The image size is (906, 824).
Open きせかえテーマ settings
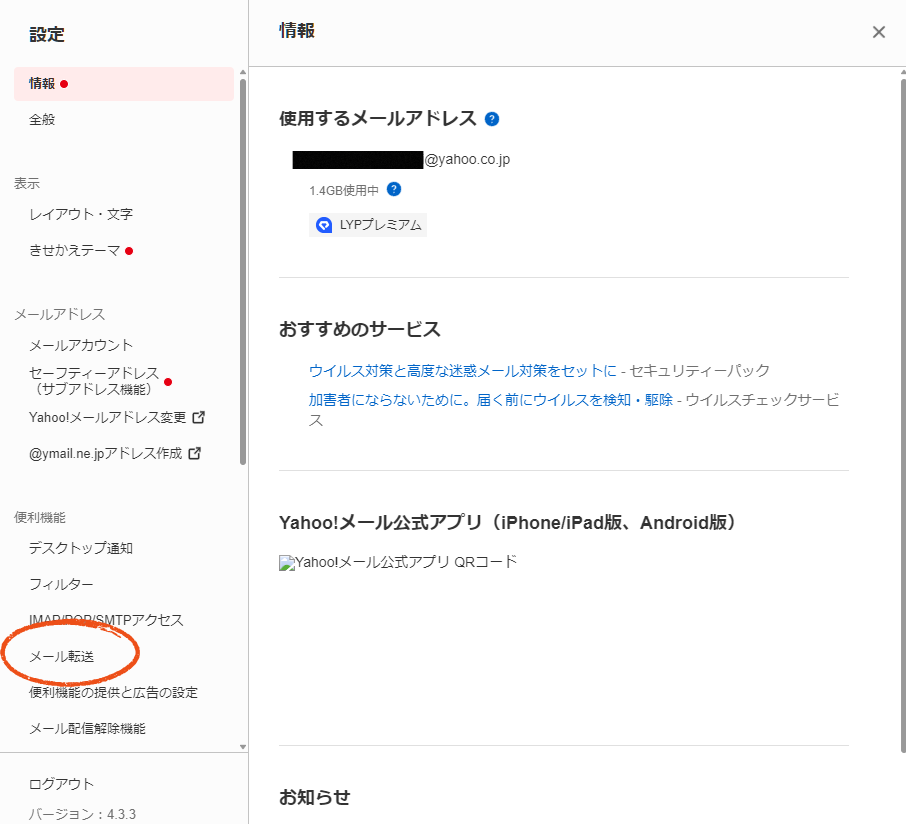74,250
